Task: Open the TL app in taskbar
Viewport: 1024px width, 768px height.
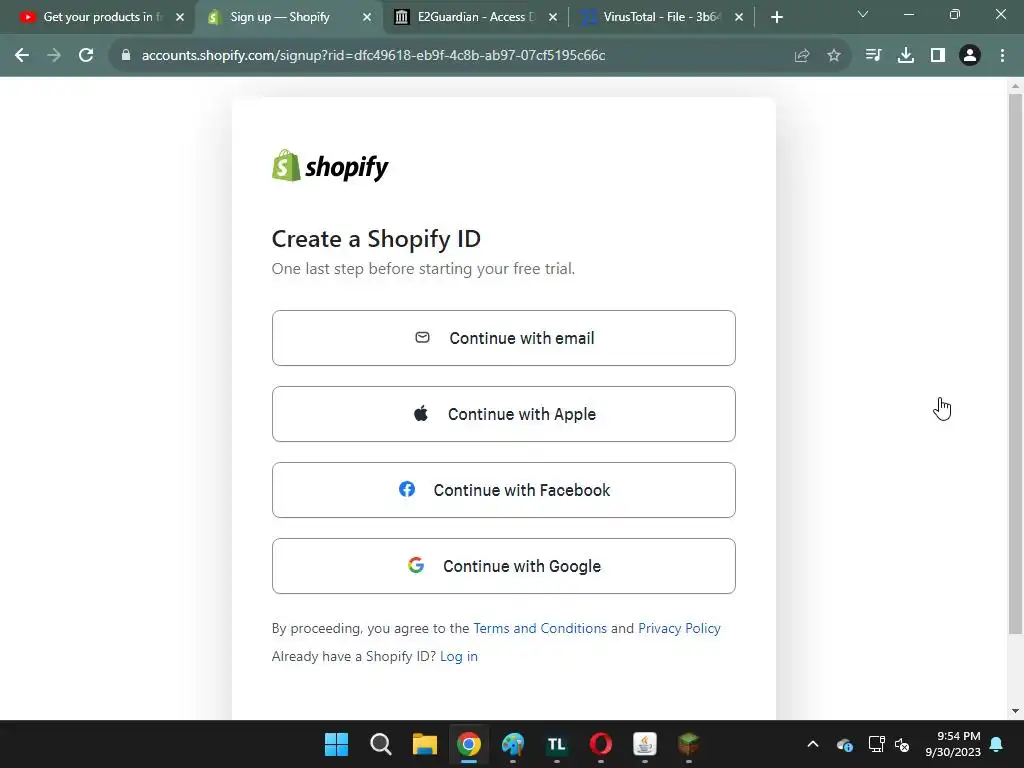Action: click(x=556, y=744)
